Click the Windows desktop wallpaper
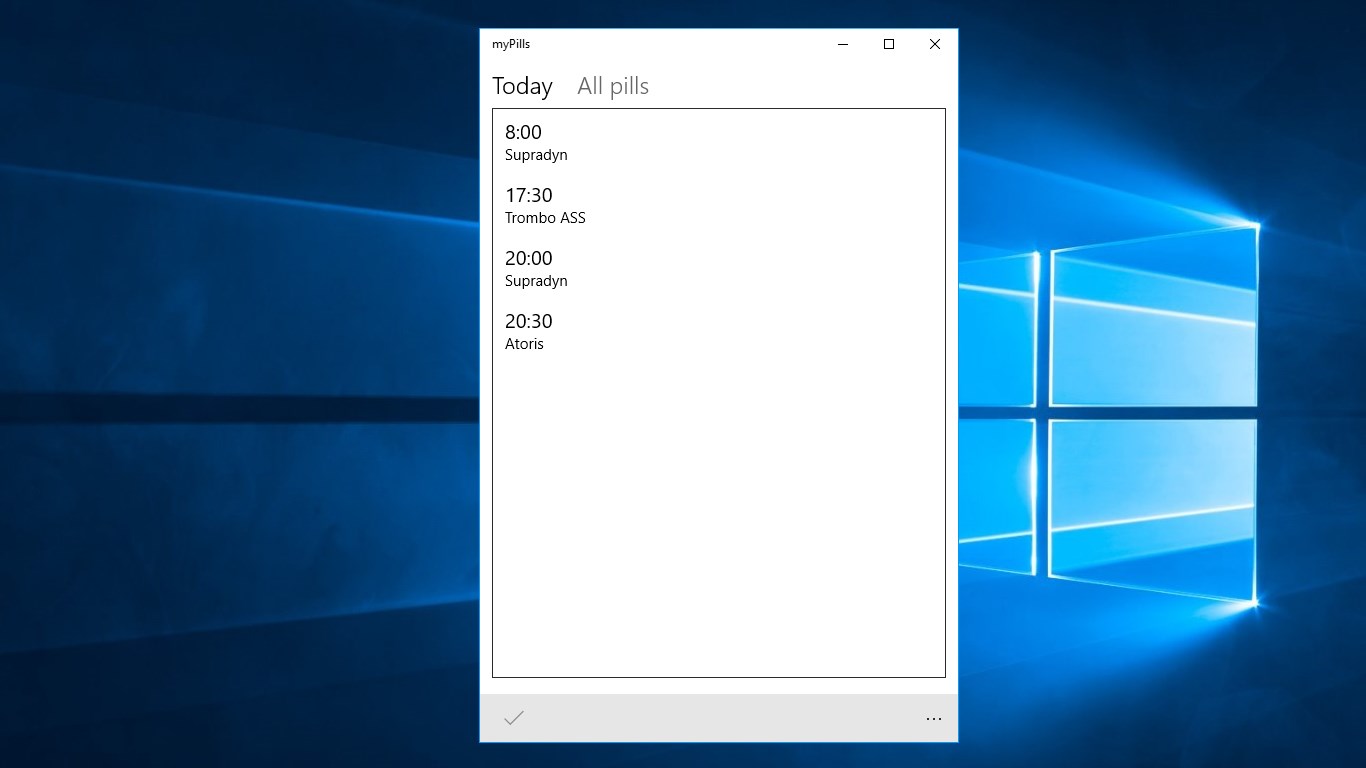This screenshot has width=1366, height=768. (x=200, y=400)
